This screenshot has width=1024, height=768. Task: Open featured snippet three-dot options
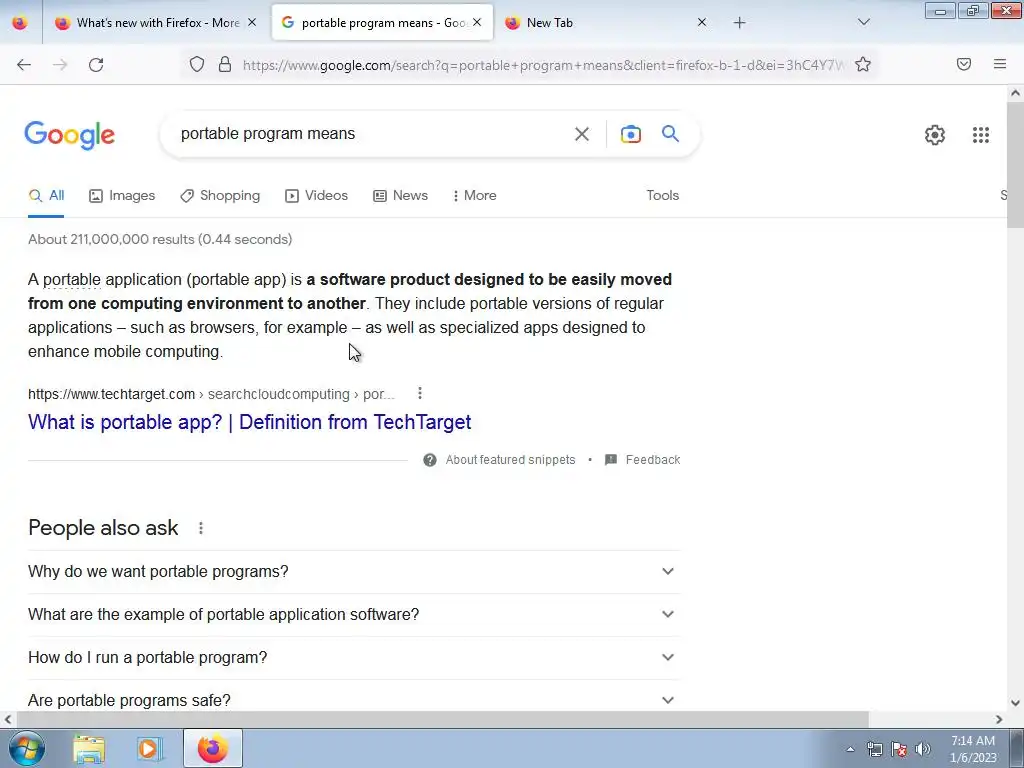tap(420, 393)
